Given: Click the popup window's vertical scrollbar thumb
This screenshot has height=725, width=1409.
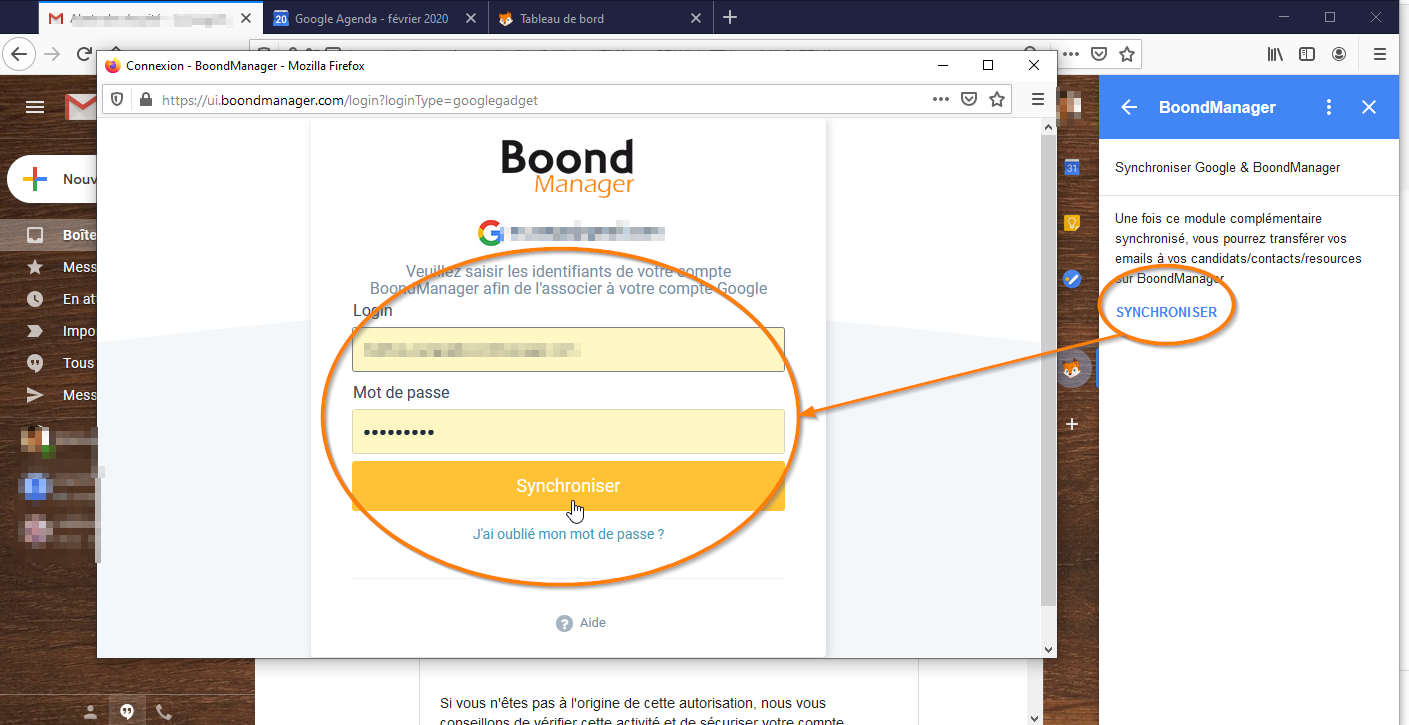Looking at the screenshot, I should 1049,370.
